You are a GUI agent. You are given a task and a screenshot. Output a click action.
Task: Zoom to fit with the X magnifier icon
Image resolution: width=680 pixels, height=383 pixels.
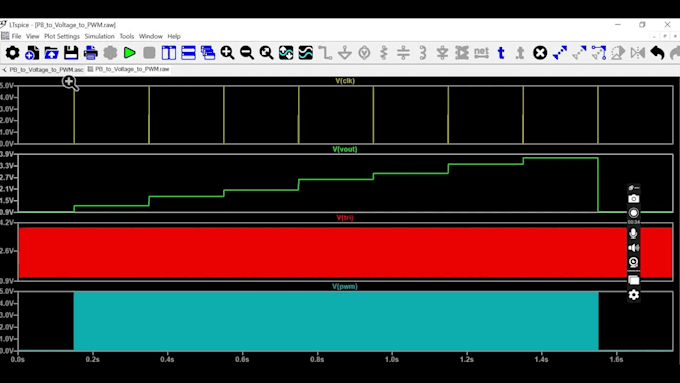266,53
